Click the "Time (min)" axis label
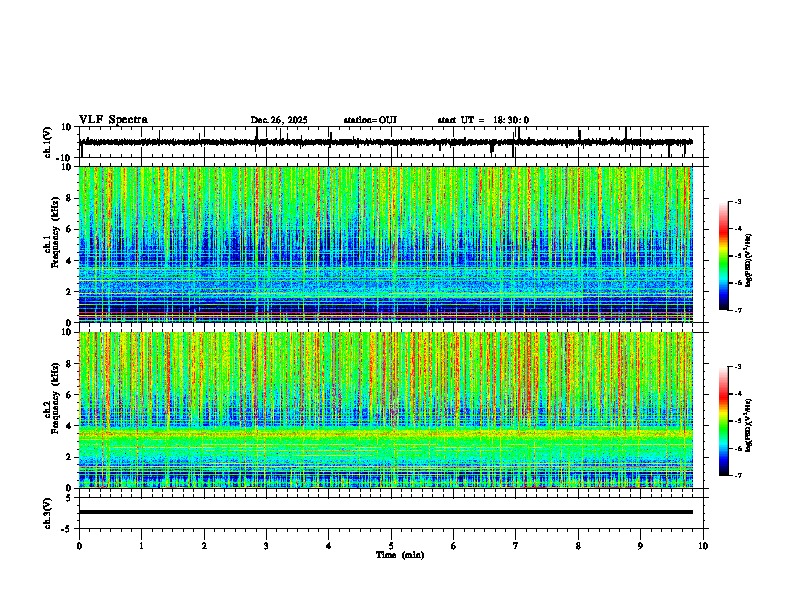792x612 pixels. click(x=400, y=555)
